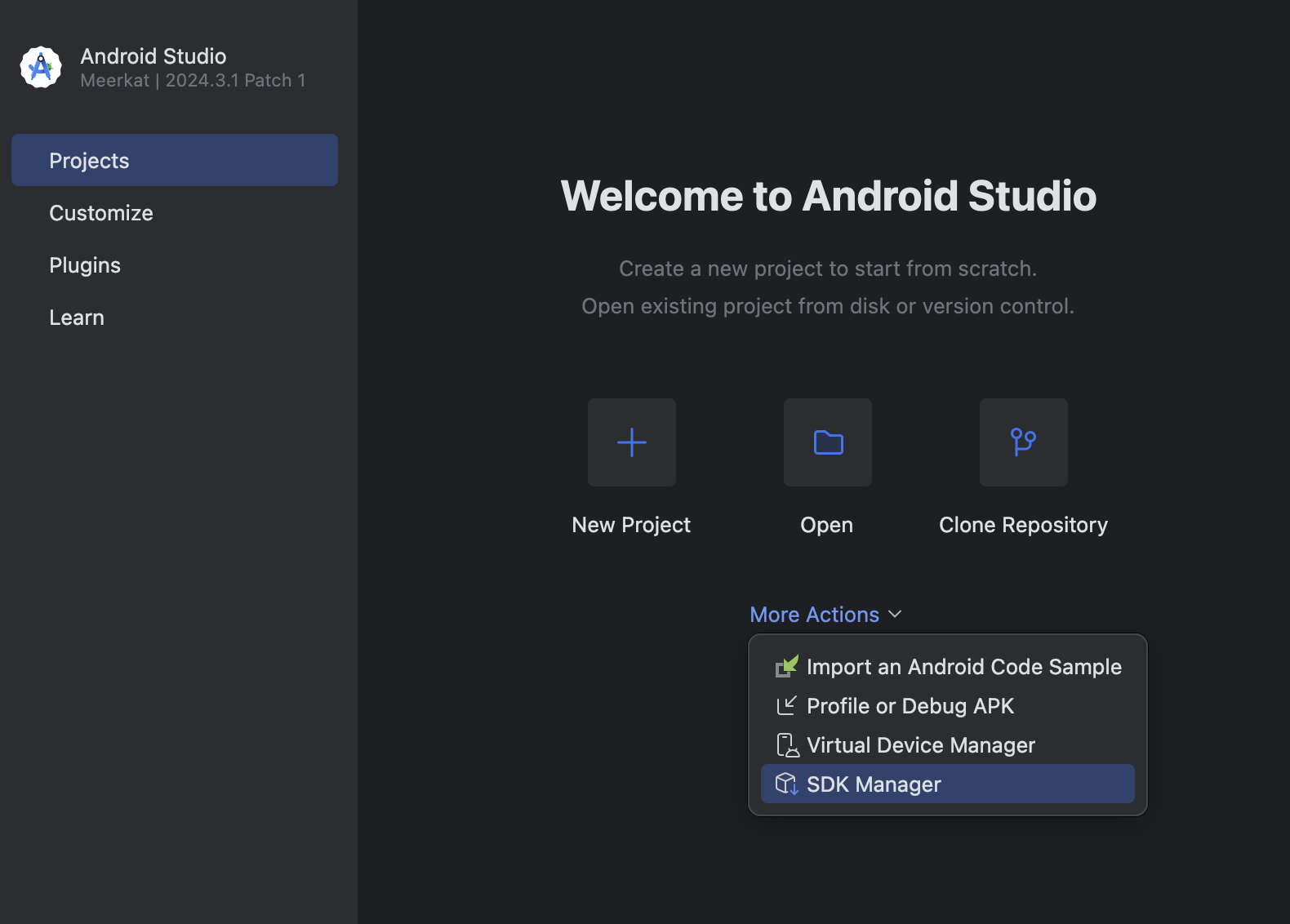Open Virtual Device Manager from menu
The width and height of the screenshot is (1290, 924).
(x=948, y=744)
